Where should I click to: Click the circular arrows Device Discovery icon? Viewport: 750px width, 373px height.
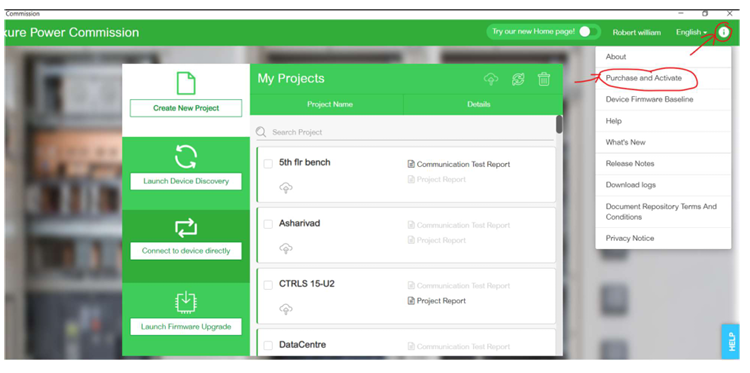pos(186,156)
